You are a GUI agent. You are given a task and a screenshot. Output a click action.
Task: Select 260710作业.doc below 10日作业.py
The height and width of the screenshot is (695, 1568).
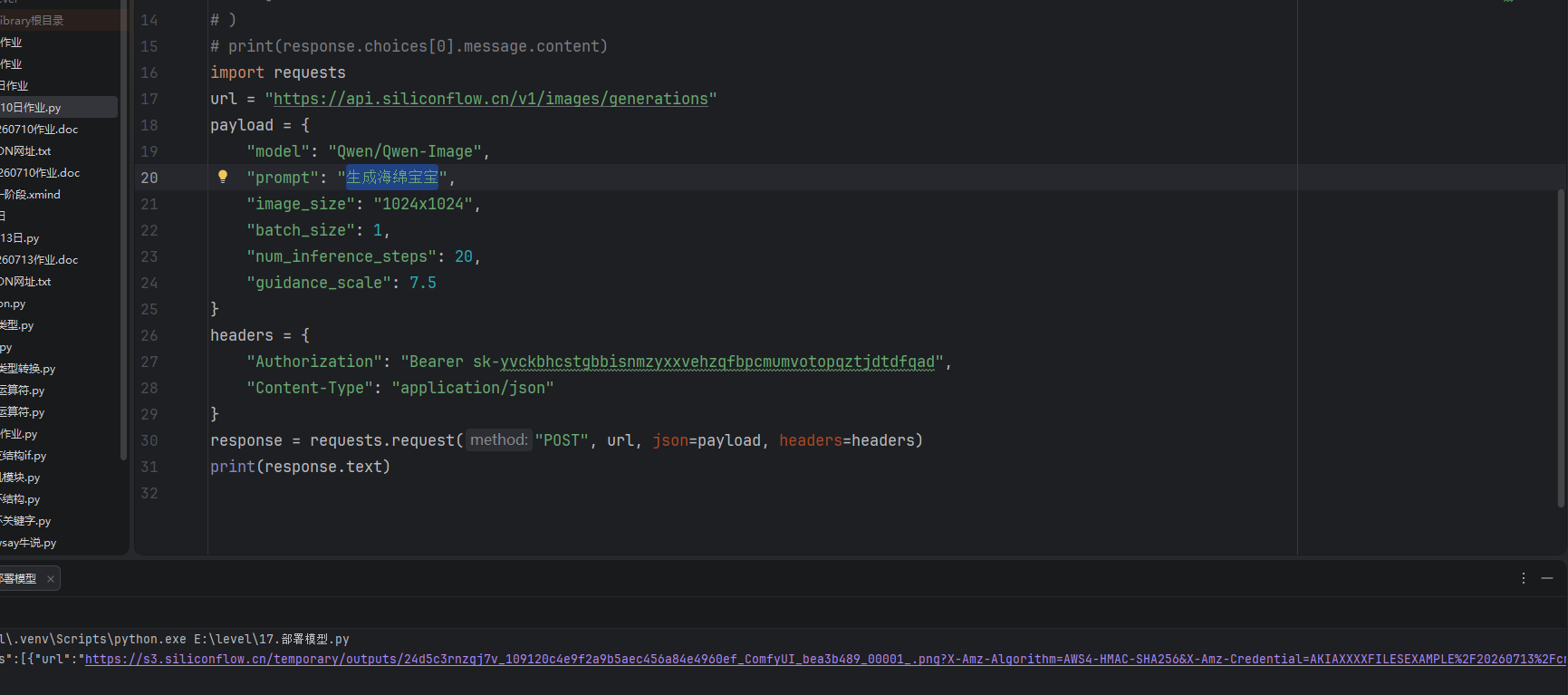39,129
